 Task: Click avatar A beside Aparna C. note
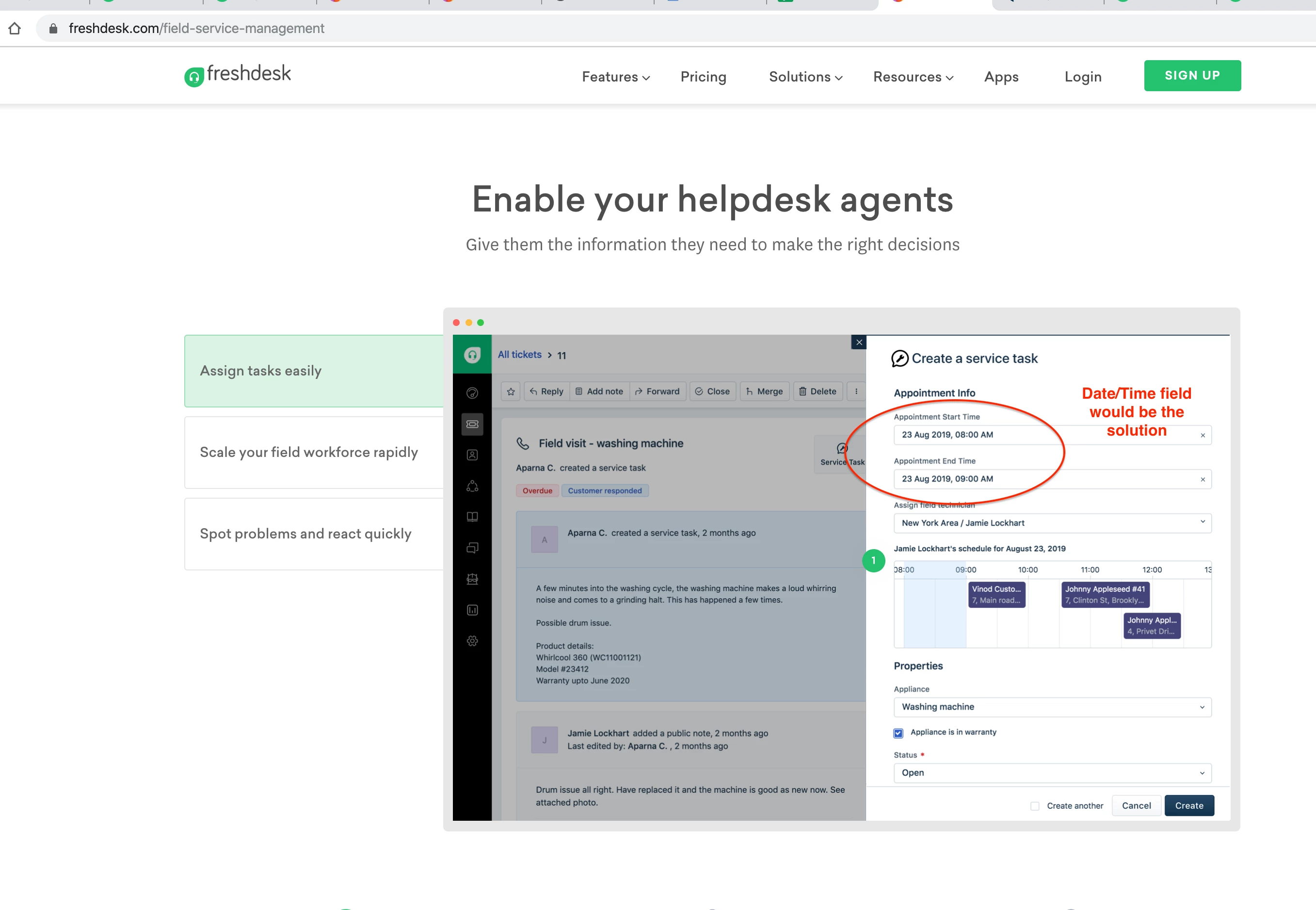coord(545,539)
